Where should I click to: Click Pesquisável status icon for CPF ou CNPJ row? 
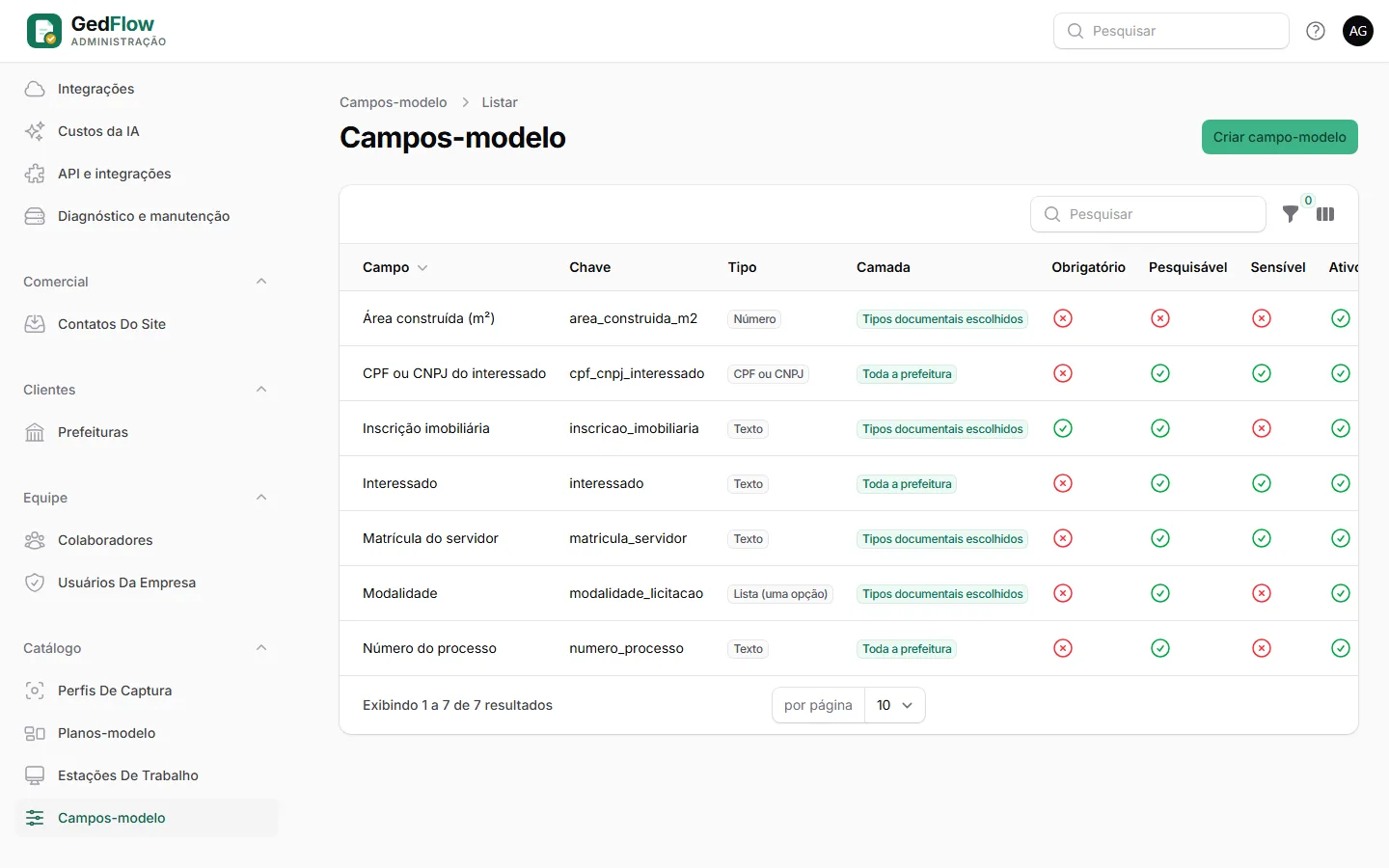[x=1160, y=373]
